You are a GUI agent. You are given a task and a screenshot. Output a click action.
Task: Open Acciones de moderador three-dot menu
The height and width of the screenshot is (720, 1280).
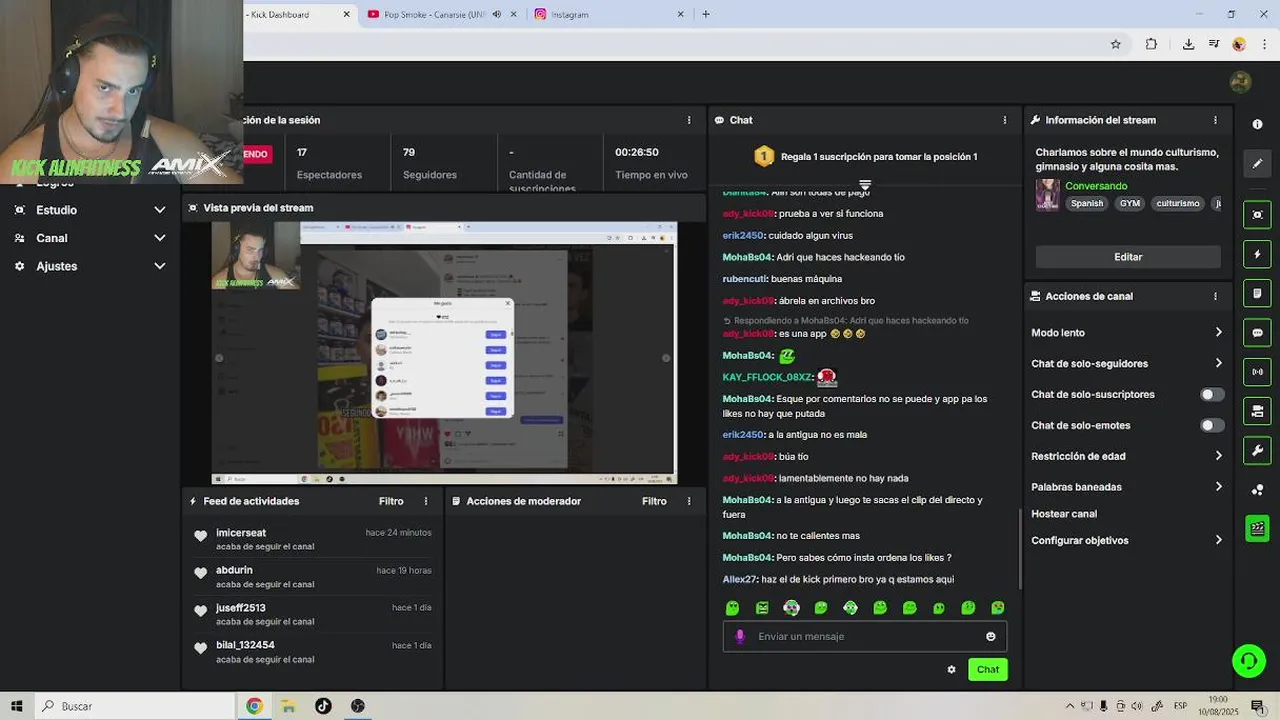click(688, 501)
